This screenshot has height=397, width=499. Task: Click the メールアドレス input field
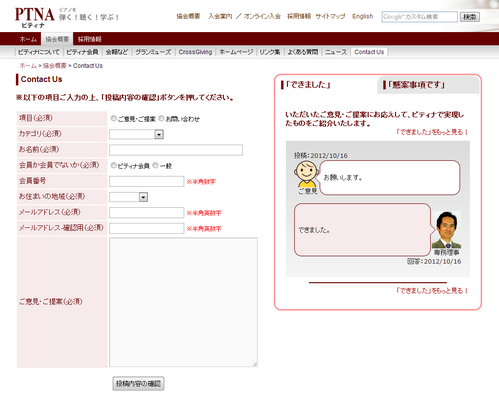tap(147, 212)
